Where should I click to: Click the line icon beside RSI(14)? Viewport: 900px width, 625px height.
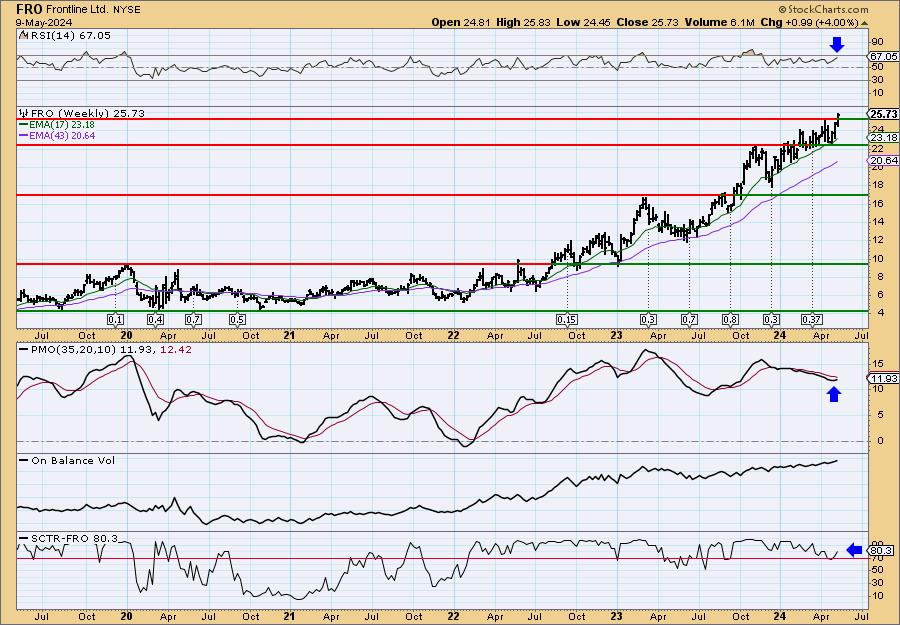(x=23, y=36)
